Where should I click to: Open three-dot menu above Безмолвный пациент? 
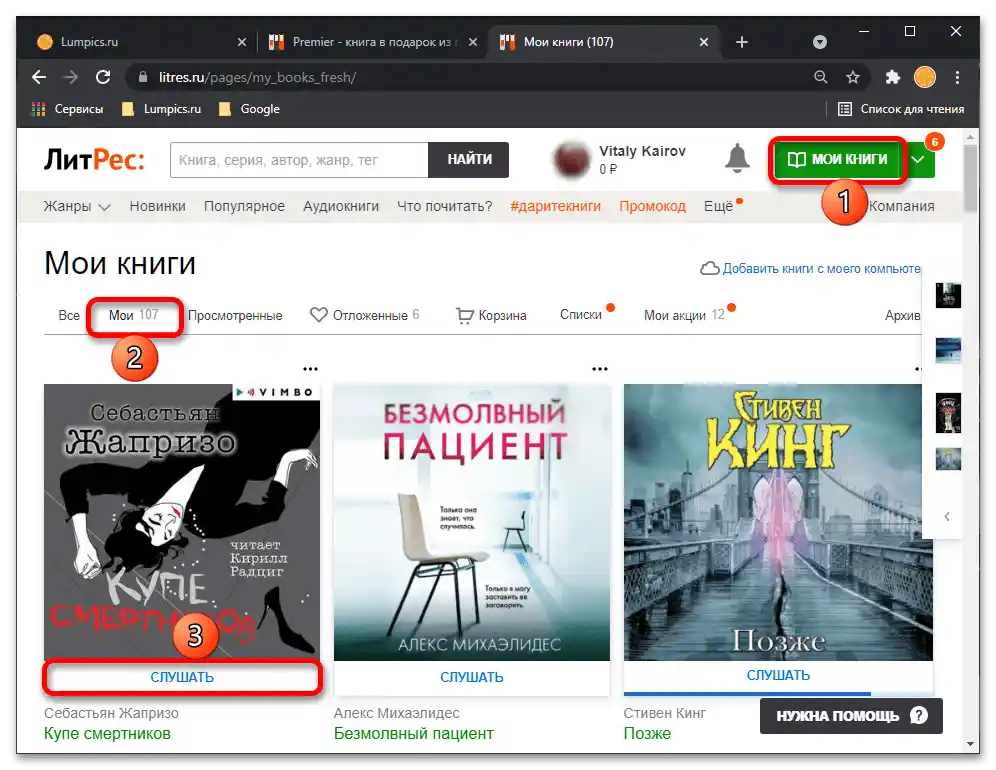pyautogui.click(x=600, y=369)
